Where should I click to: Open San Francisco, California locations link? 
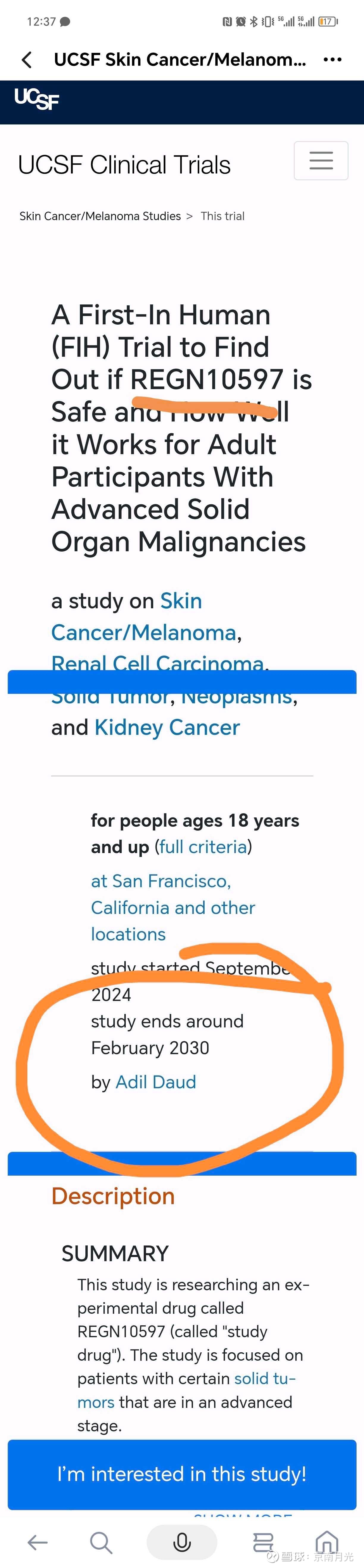pyautogui.click(x=172, y=908)
